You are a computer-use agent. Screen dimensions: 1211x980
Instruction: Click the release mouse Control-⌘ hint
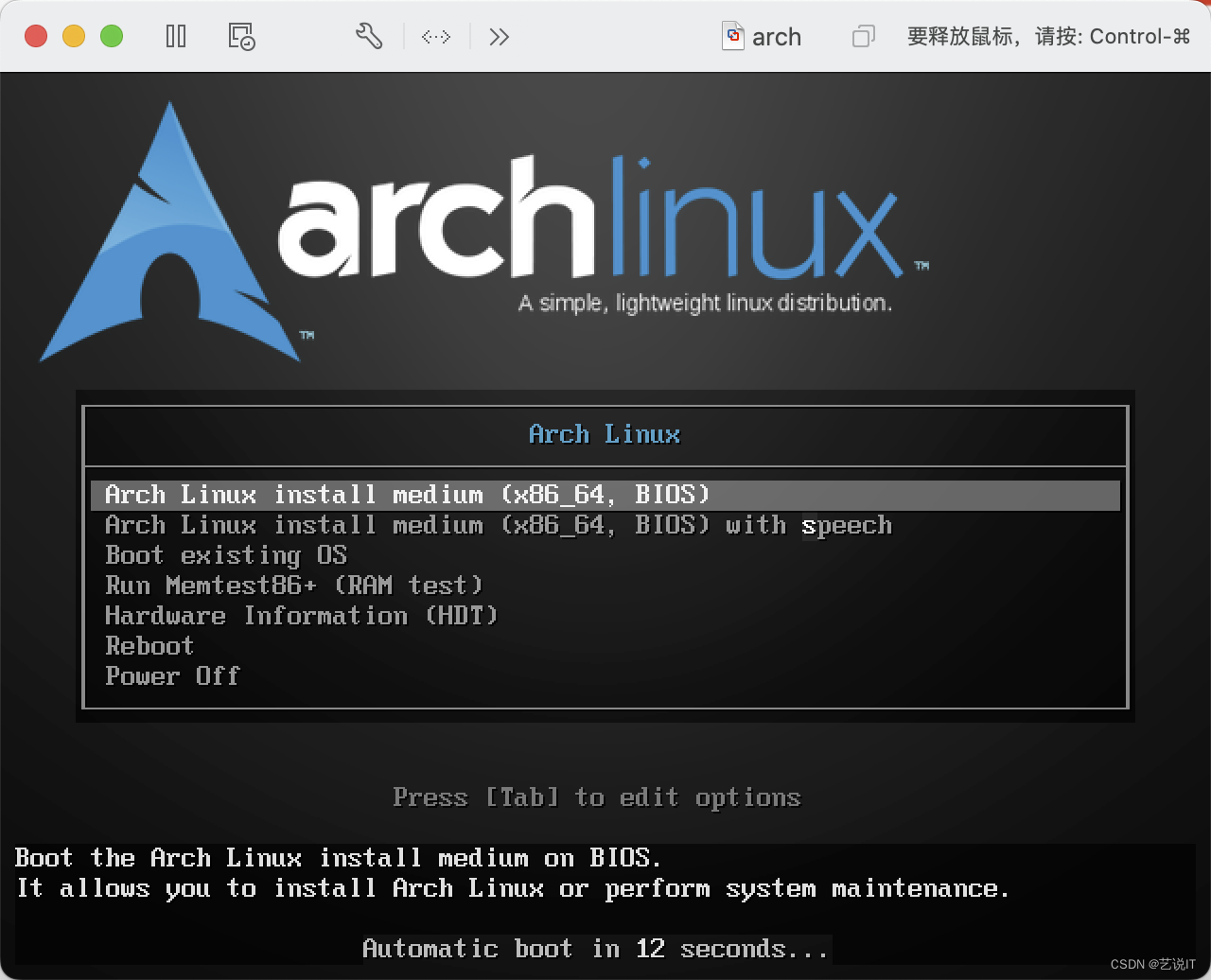click(x=1048, y=37)
